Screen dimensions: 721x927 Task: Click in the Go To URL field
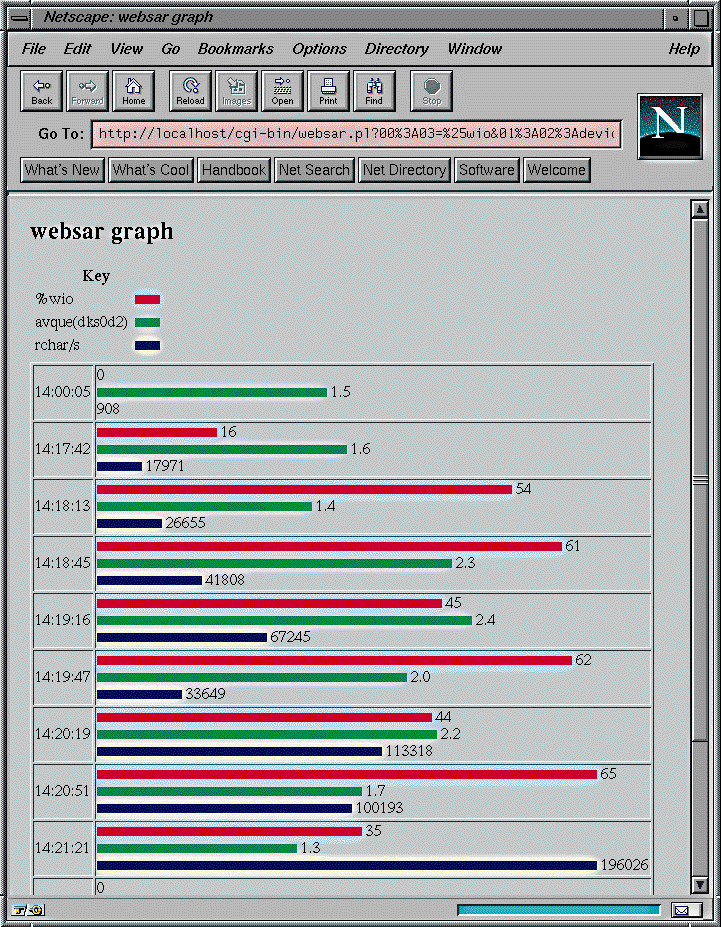click(x=356, y=134)
